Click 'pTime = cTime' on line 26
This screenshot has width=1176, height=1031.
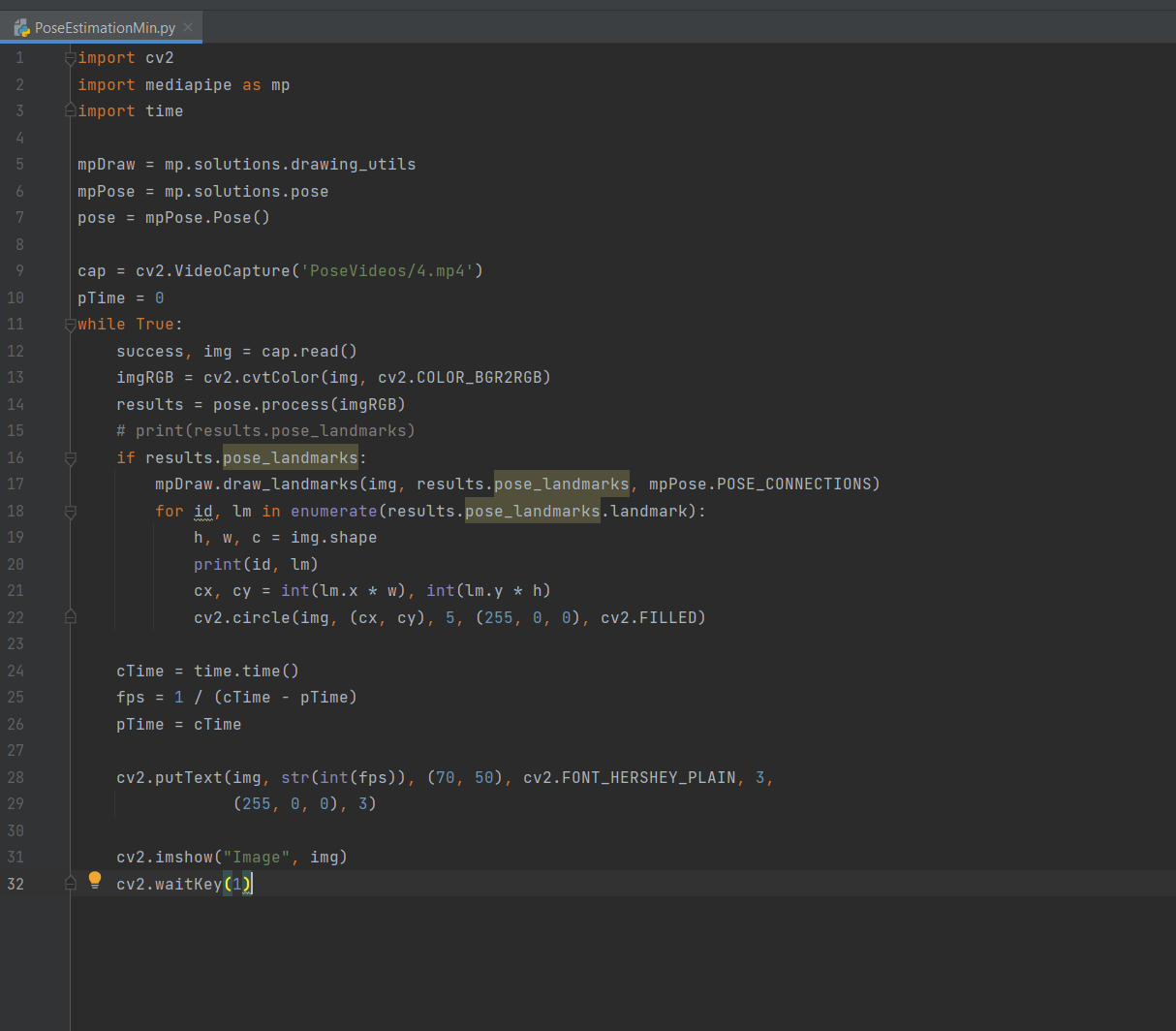(x=179, y=724)
